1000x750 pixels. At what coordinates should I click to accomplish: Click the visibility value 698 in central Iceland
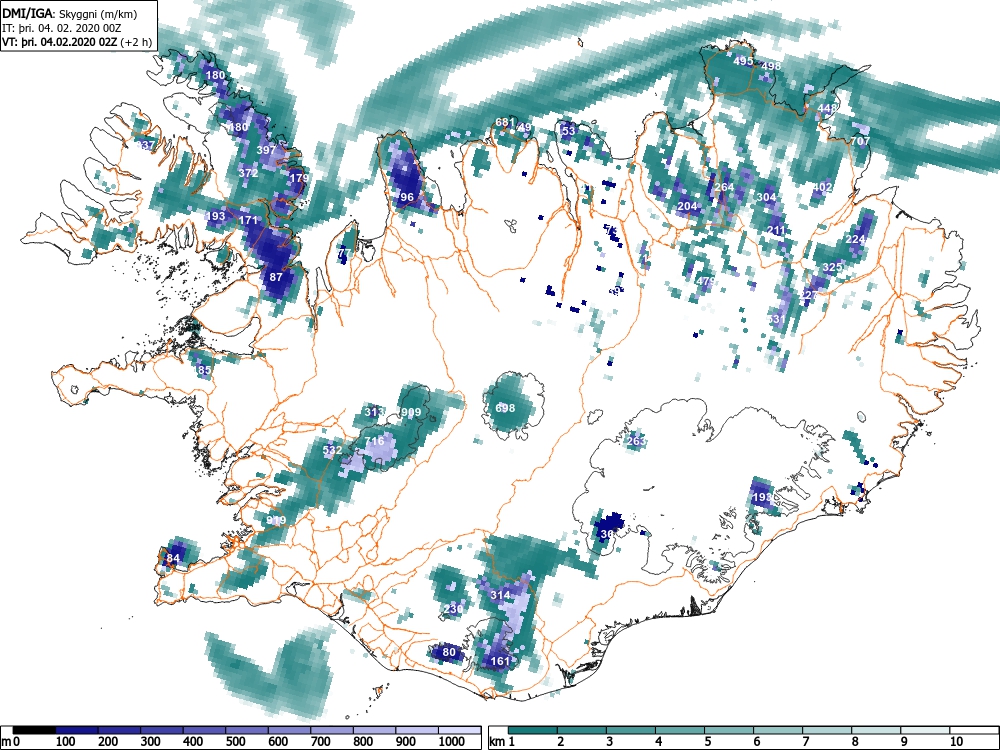(505, 408)
